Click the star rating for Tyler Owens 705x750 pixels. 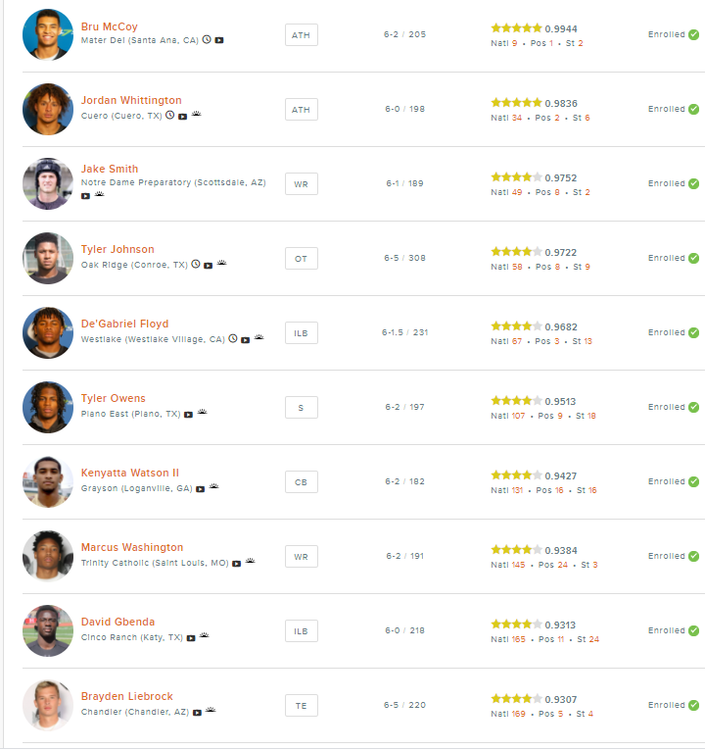[x=516, y=400]
